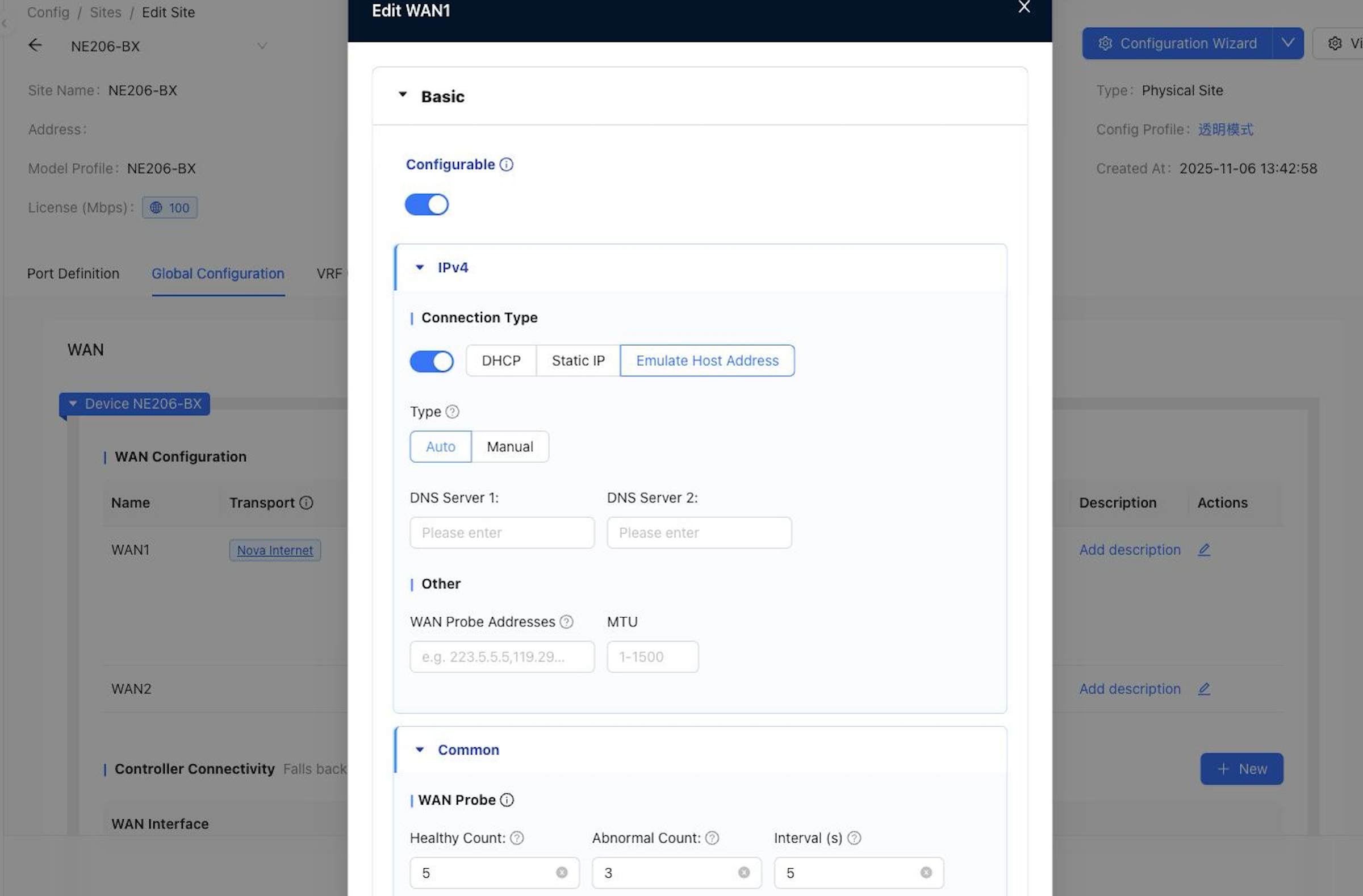Click the New button
Screen dimensions: 1363x896
click(x=1241, y=769)
